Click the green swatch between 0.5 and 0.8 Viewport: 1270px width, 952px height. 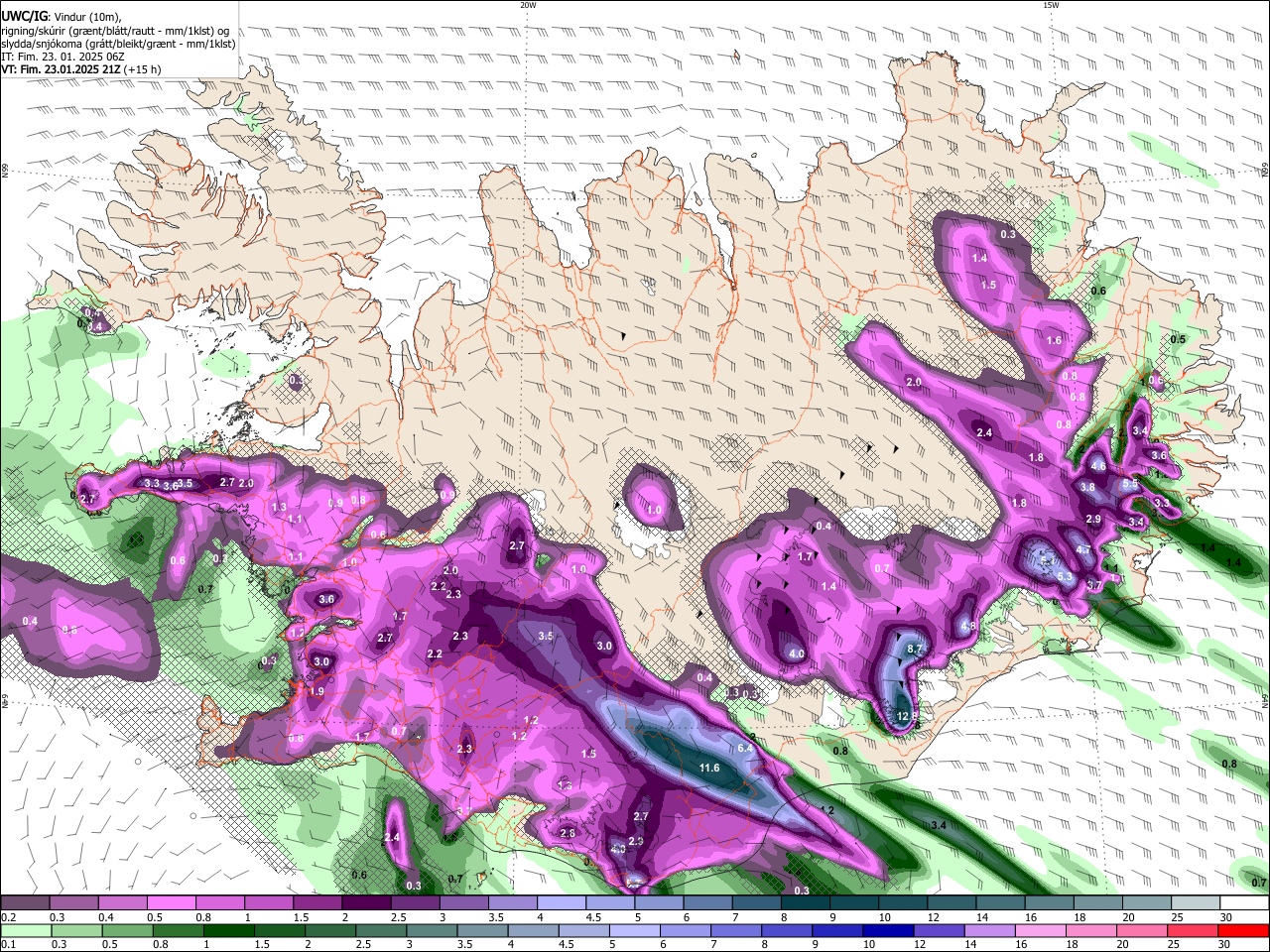point(127,930)
